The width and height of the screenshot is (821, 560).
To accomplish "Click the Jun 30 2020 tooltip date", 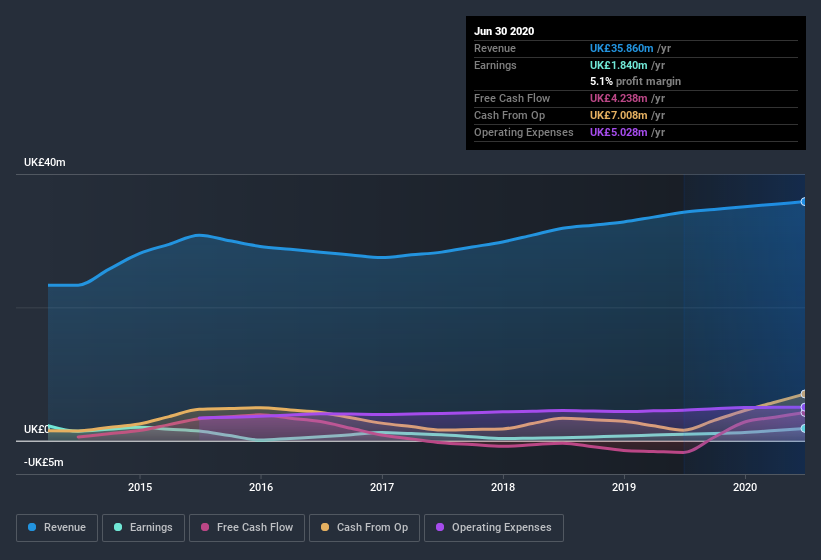I will pyautogui.click(x=504, y=31).
